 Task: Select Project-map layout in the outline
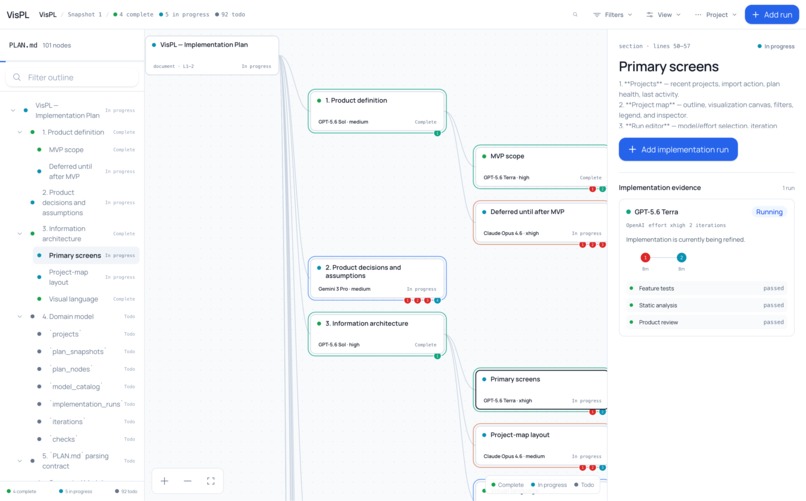coord(86,277)
